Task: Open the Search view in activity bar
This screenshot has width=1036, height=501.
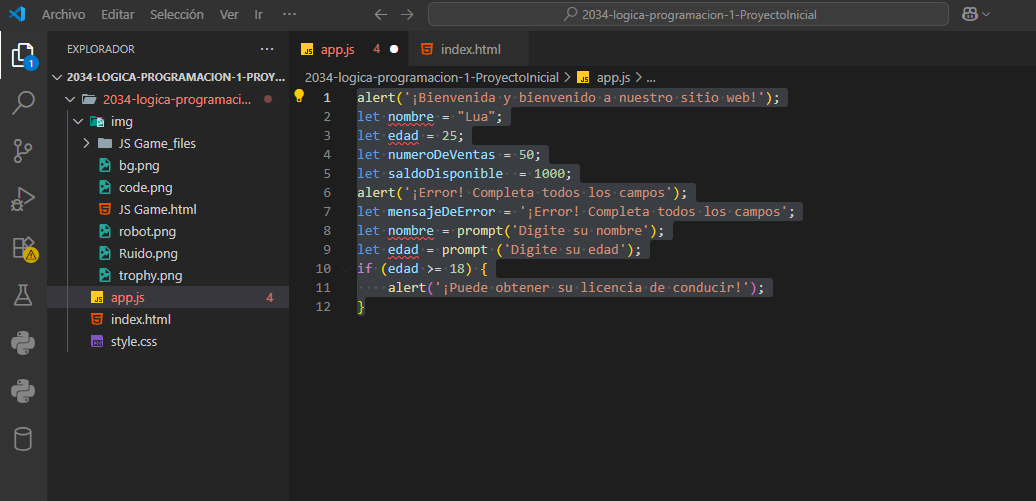Action: click(x=23, y=103)
